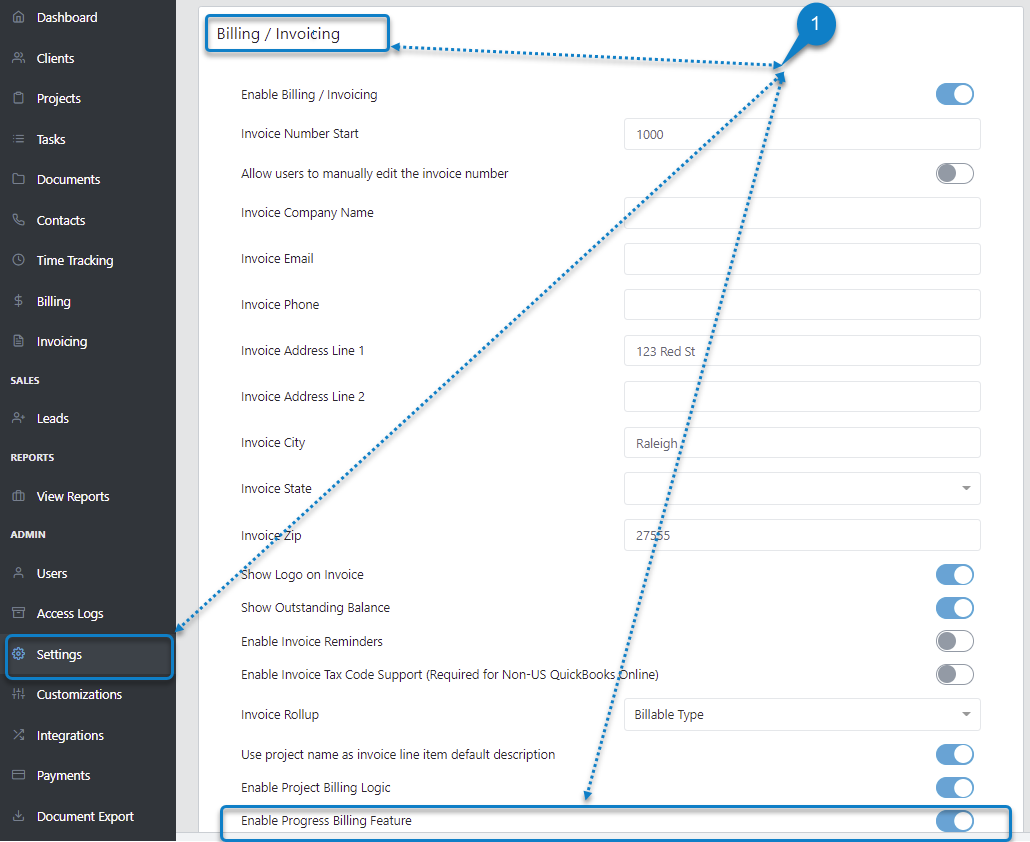Turn off Show Logo on Invoice
This screenshot has height=842, width=1030.
(954, 574)
